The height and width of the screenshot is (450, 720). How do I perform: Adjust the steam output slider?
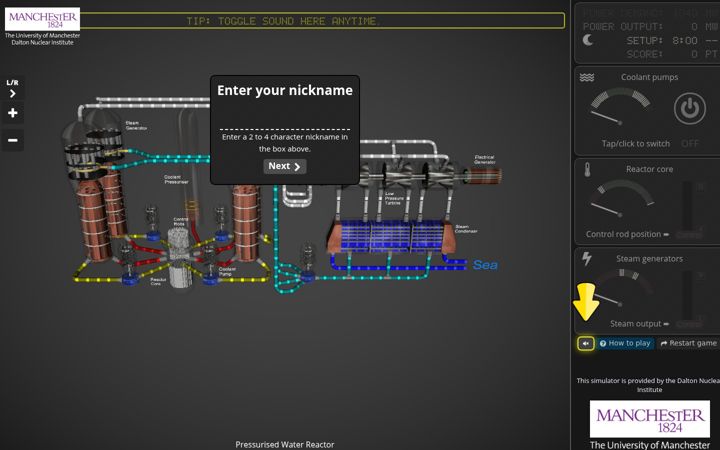(x=687, y=298)
